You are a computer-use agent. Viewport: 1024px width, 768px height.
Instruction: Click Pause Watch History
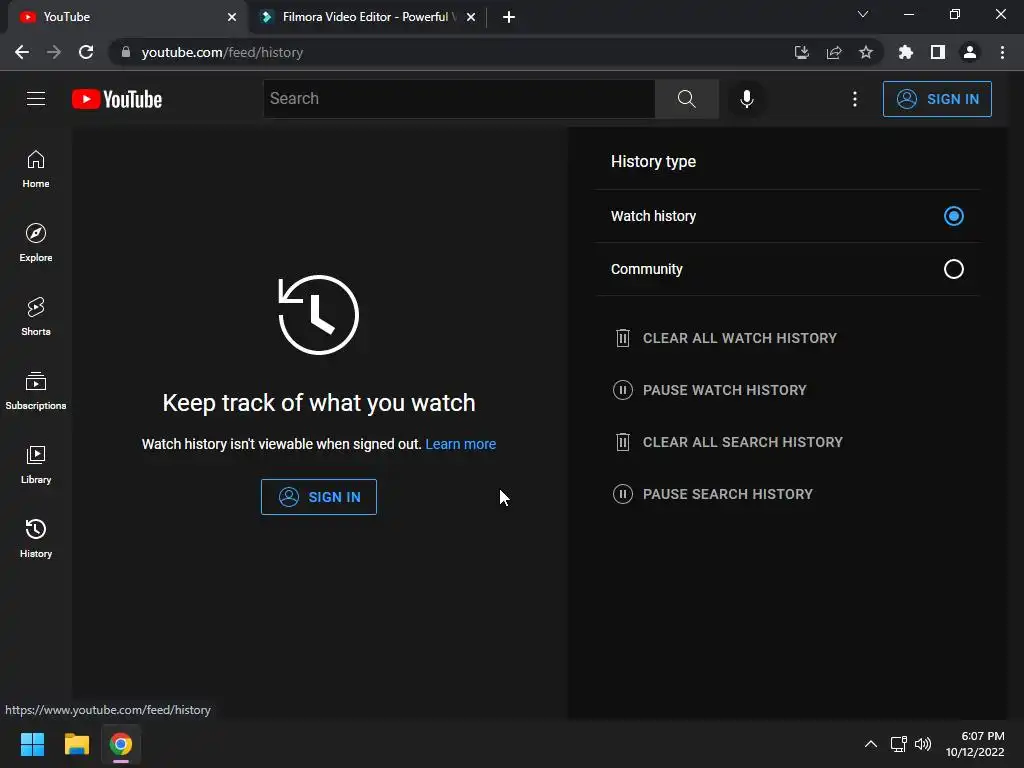[x=710, y=390]
